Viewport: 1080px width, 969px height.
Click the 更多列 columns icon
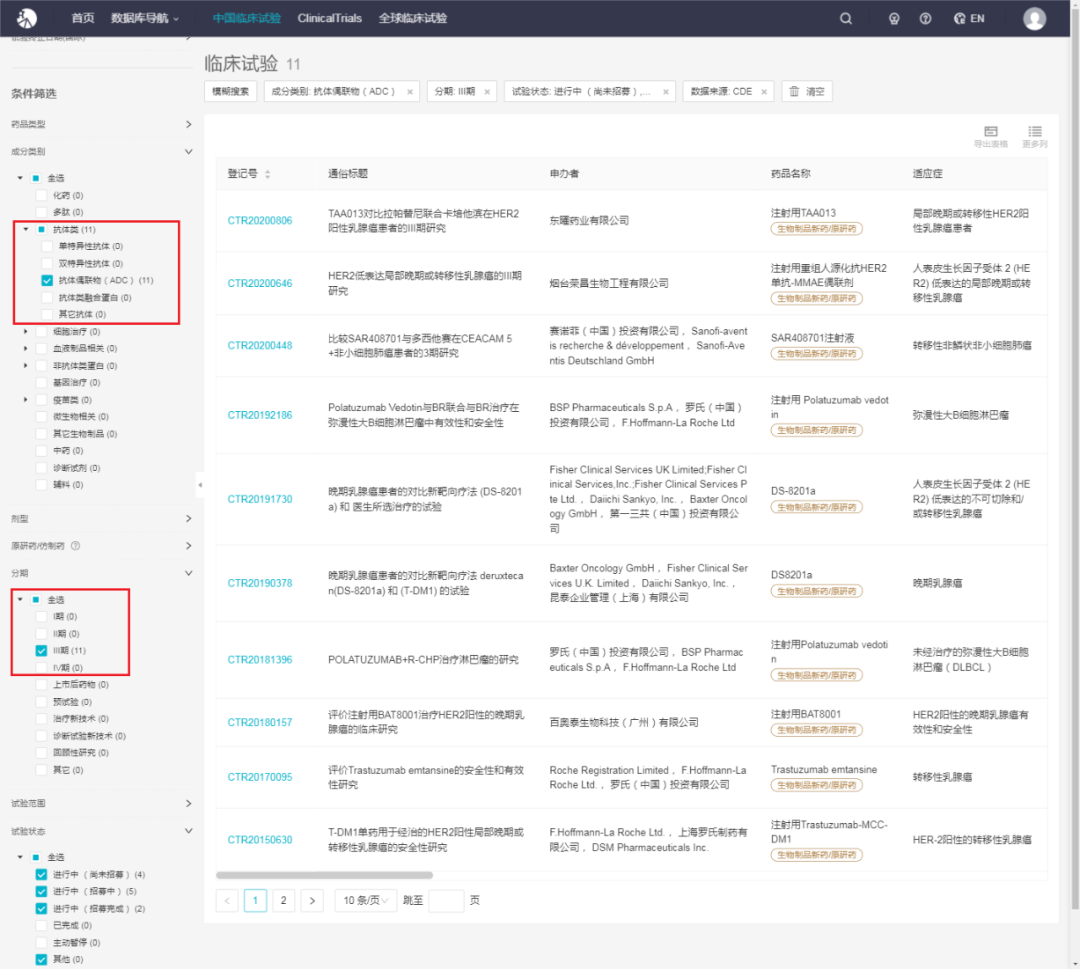pos(1035,136)
